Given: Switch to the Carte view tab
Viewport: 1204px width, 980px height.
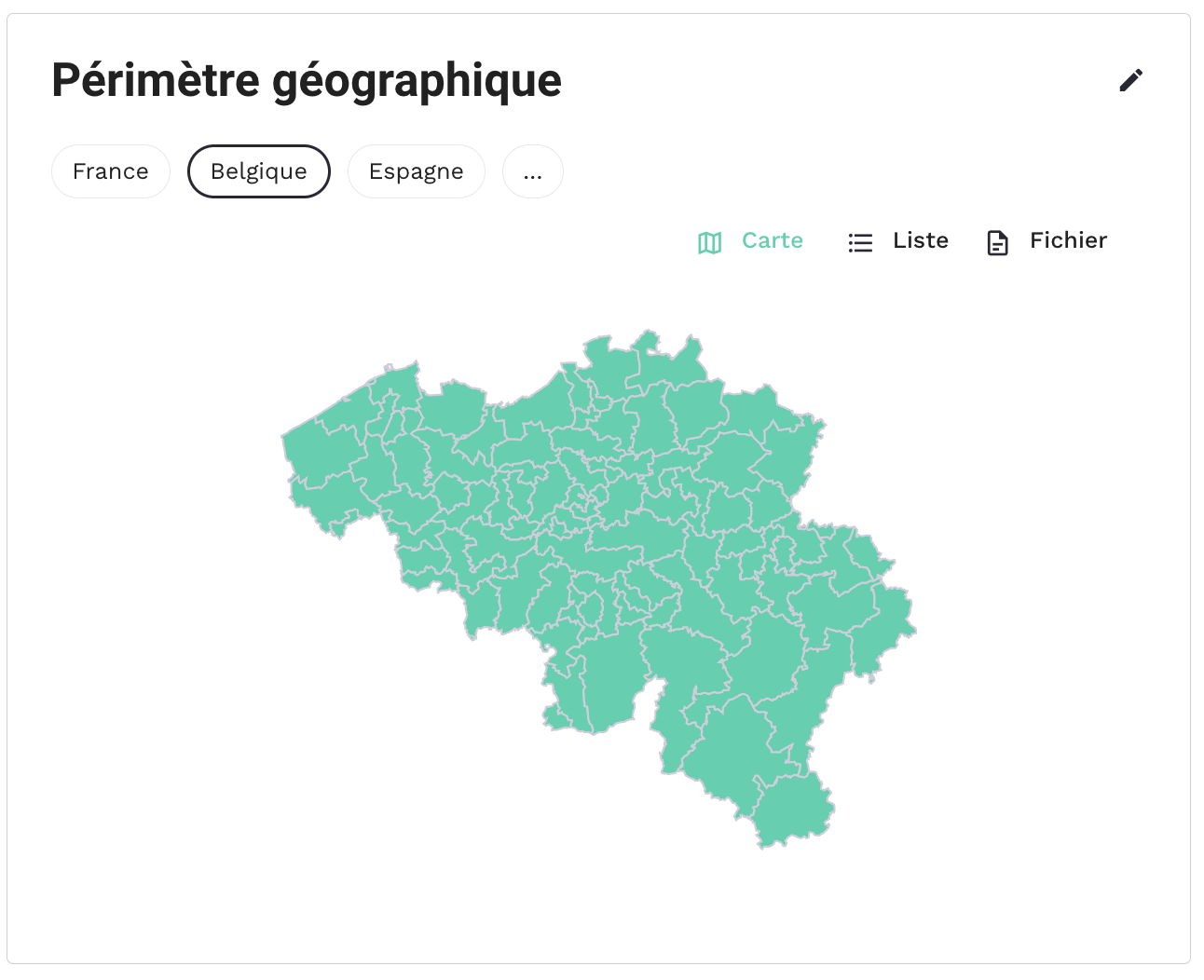Looking at the screenshot, I should coord(750,241).
